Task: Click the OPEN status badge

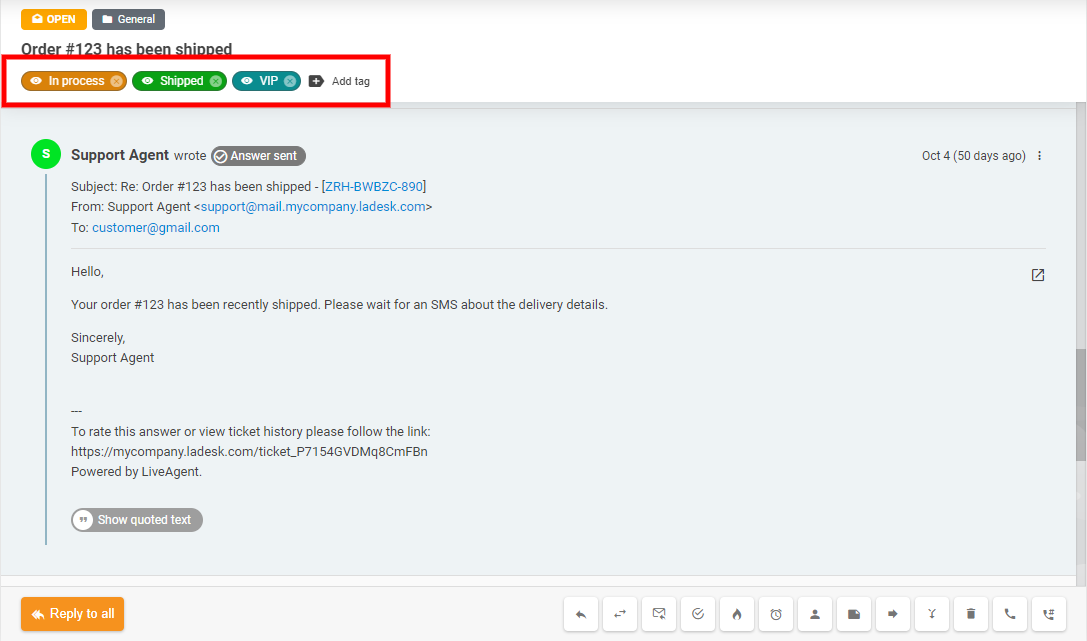Action: tap(54, 19)
